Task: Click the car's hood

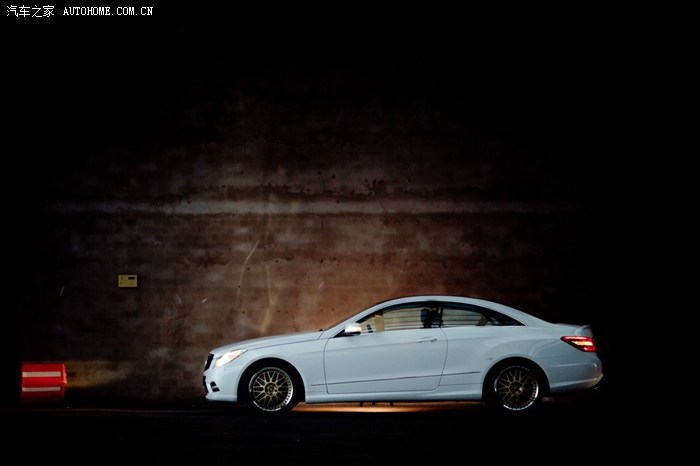Action: 270,342
